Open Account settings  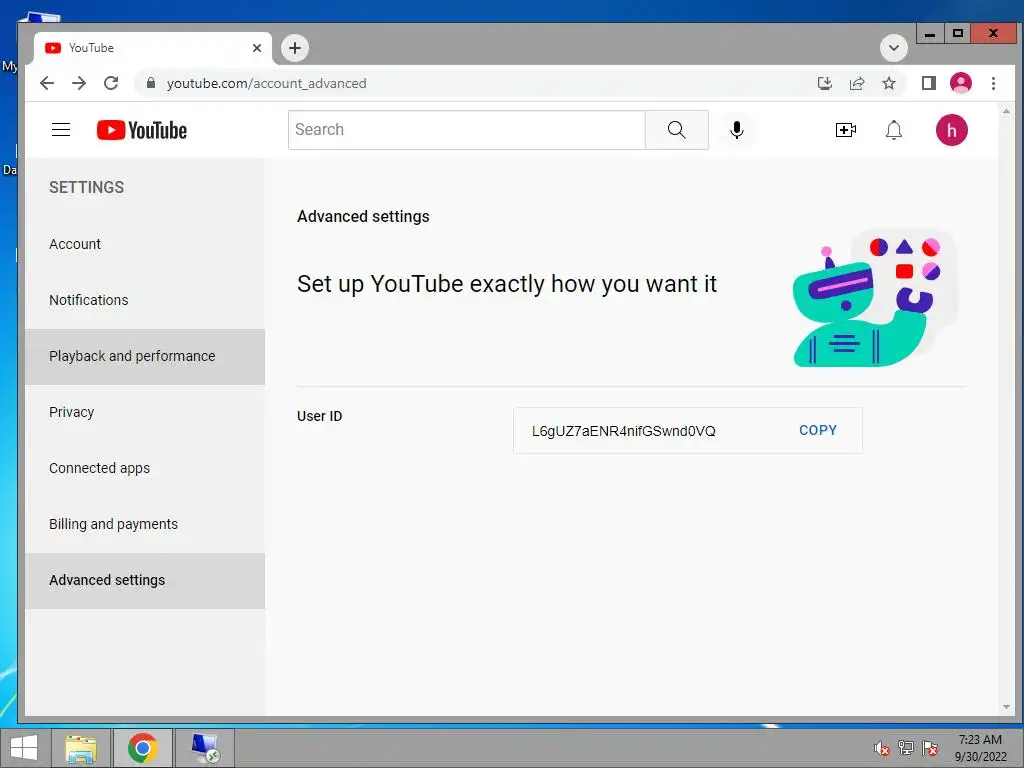tap(145, 244)
